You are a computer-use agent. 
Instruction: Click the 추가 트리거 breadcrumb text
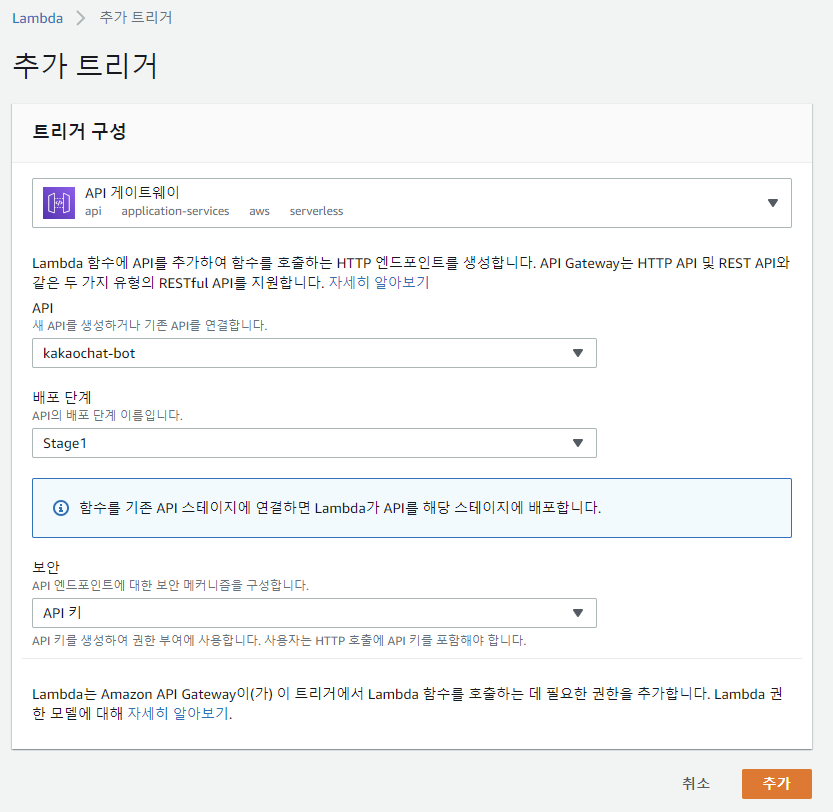tap(136, 18)
